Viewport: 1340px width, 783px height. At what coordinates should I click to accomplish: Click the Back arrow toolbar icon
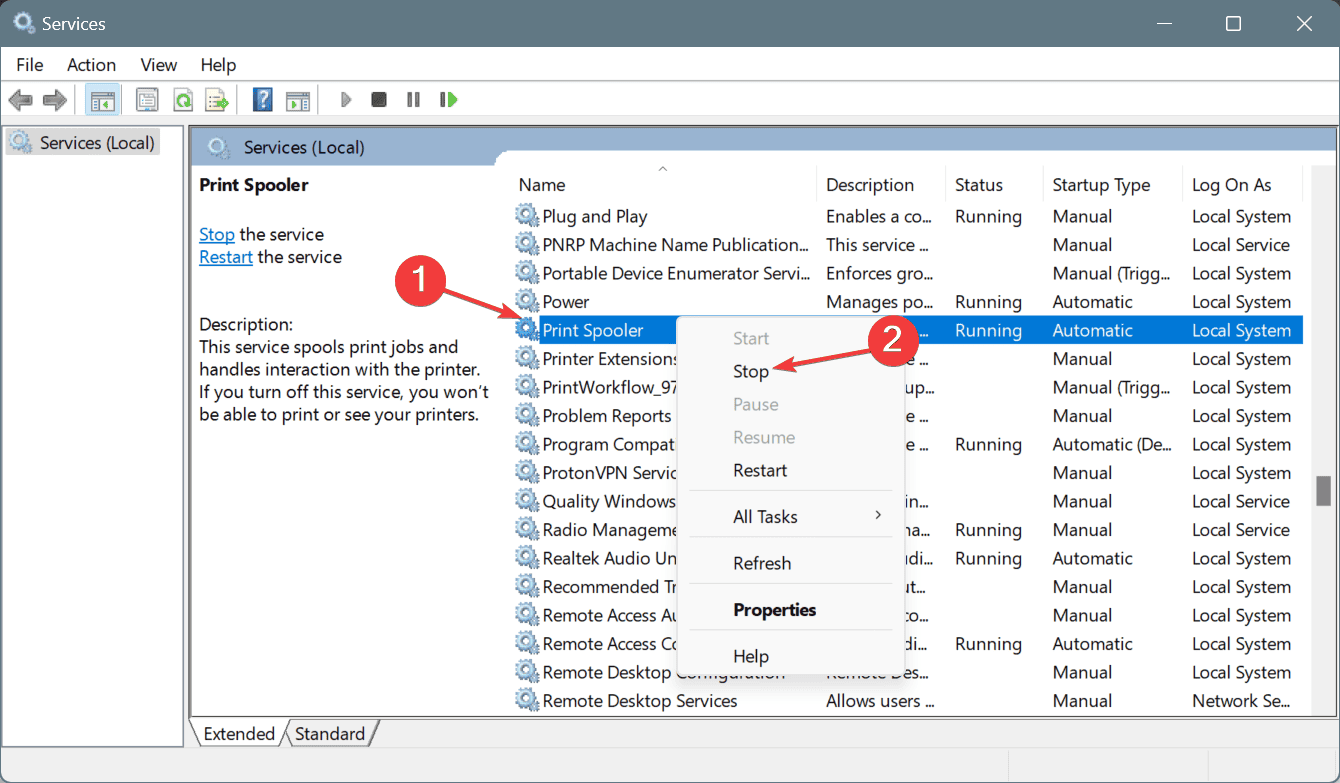click(x=21, y=100)
